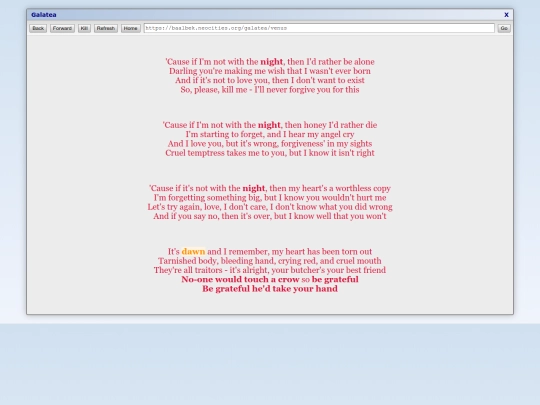Image resolution: width=540 pixels, height=405 pixels.
Task: Focus the URL address field
Action: click(319, 28)
